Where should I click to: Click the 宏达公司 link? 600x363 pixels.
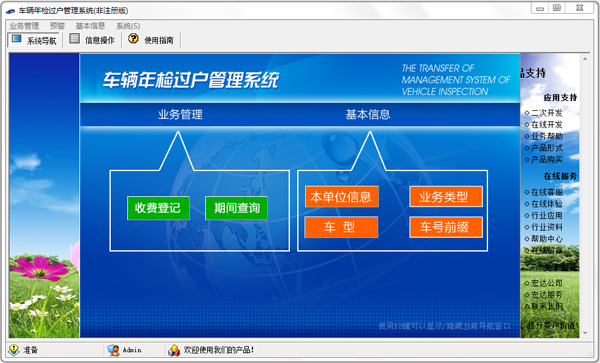point(546,283)
